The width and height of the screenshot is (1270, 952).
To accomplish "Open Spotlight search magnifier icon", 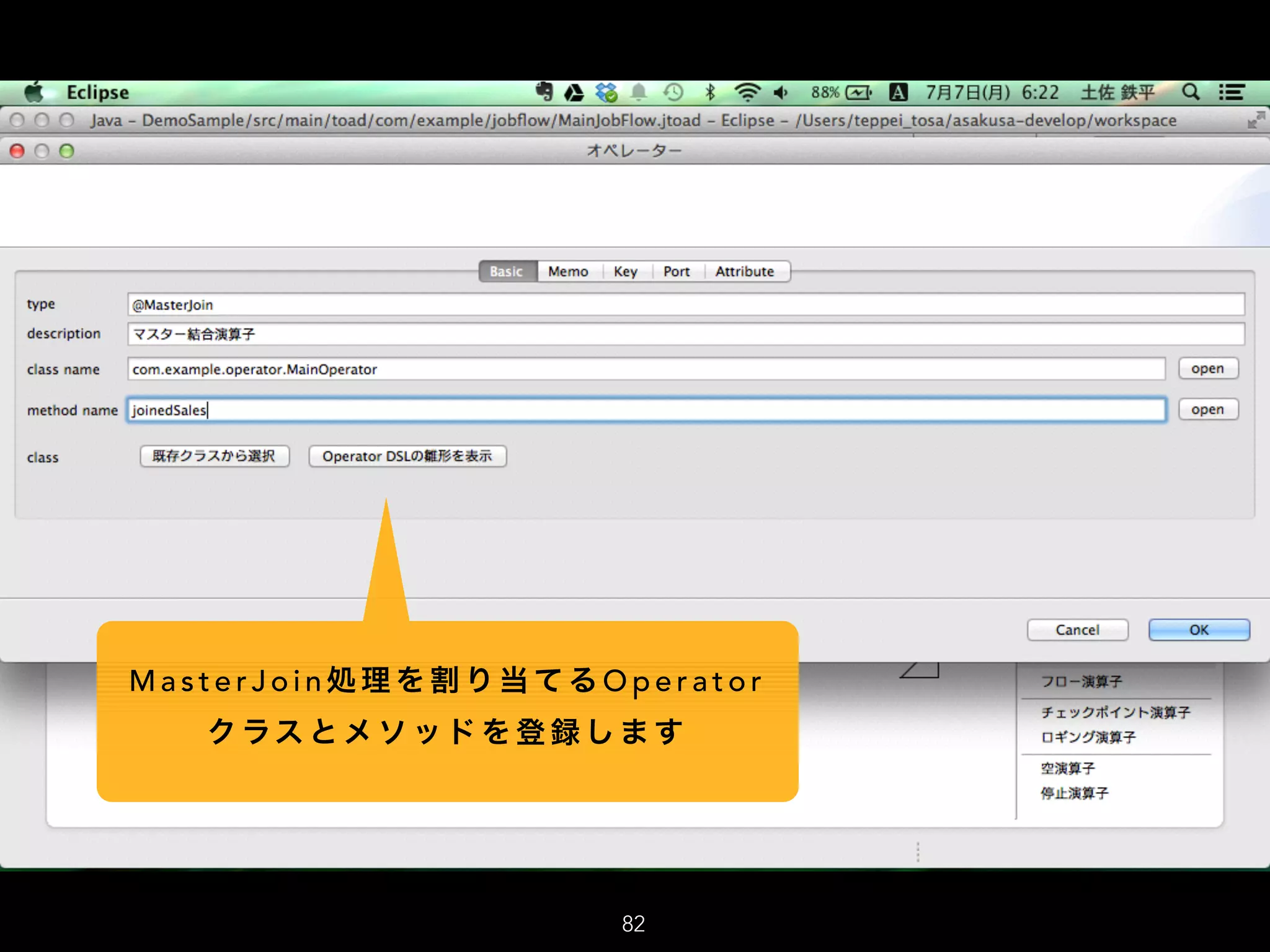I will pos(1190,92).
